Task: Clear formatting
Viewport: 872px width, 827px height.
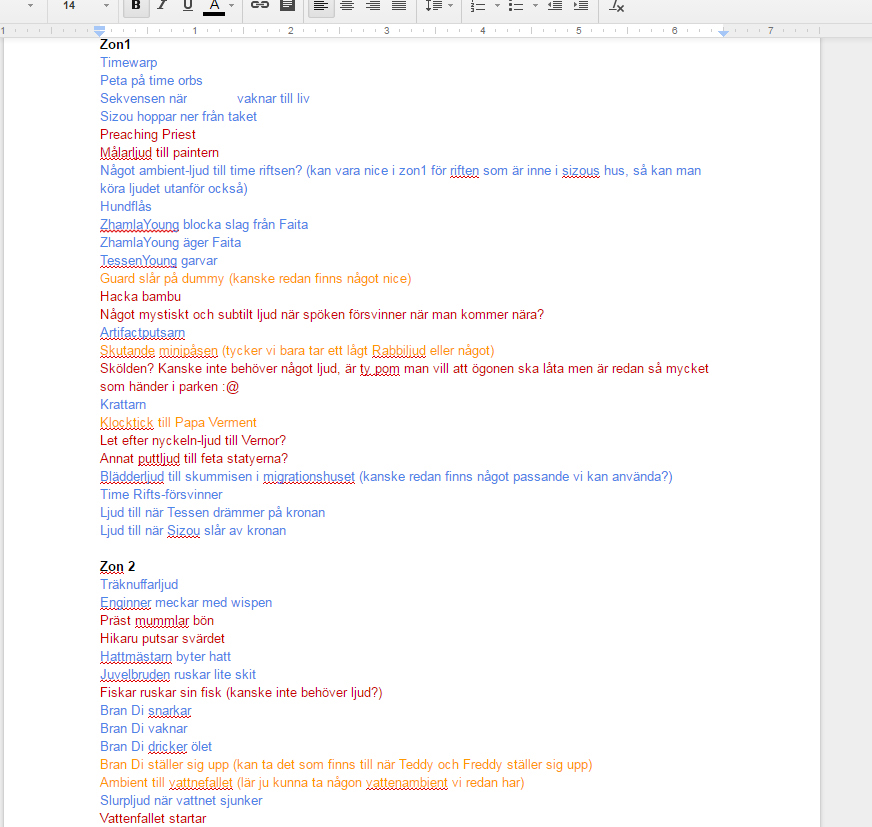Action: pyautogui.click(x=616, y=6)
